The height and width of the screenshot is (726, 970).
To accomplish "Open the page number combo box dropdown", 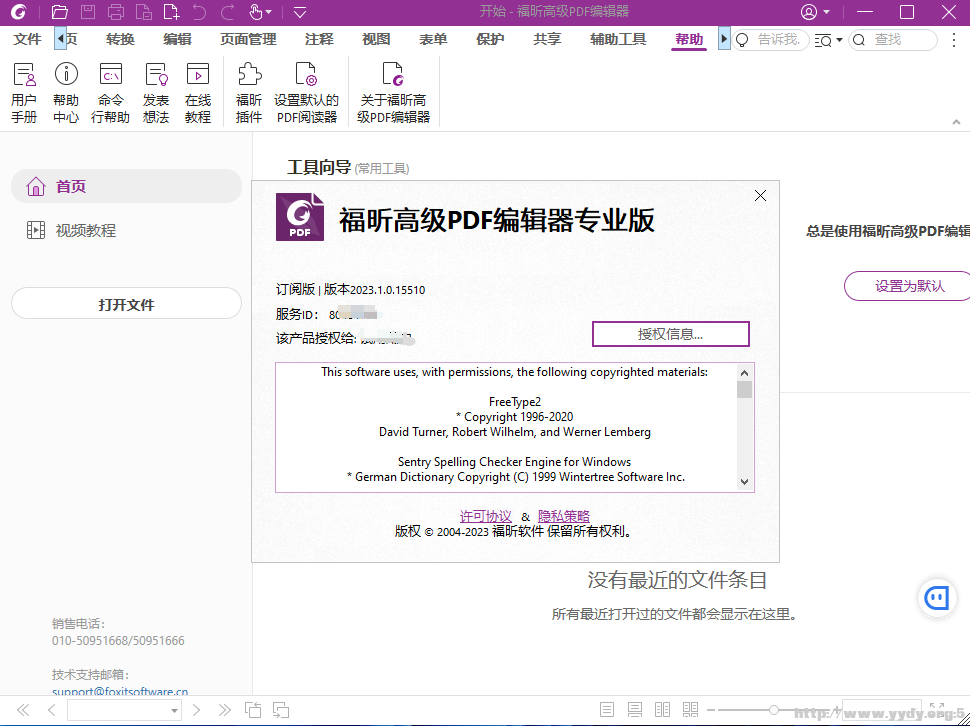I will tap(174, 711).
